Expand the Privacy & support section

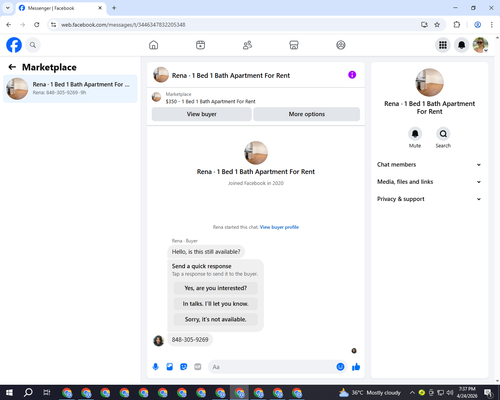[429, 199]
